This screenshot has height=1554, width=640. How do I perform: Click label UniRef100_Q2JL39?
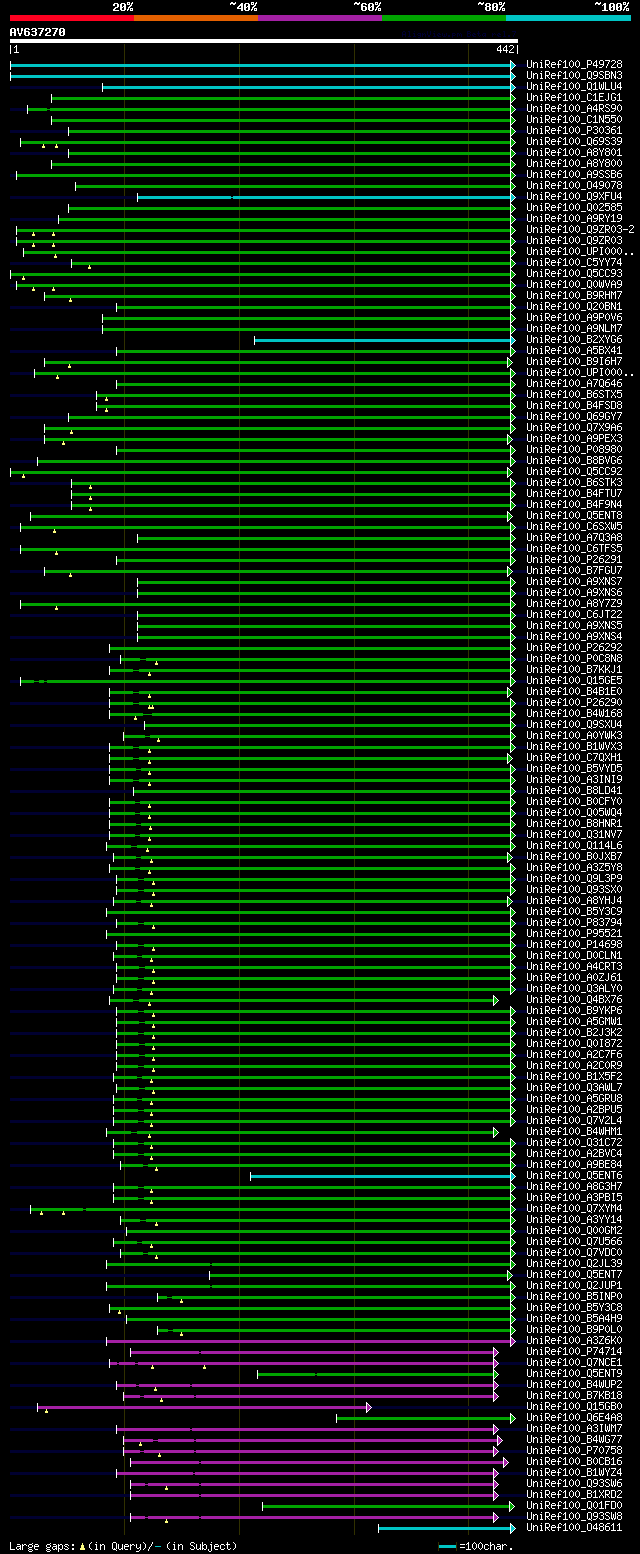(574, 1264)
